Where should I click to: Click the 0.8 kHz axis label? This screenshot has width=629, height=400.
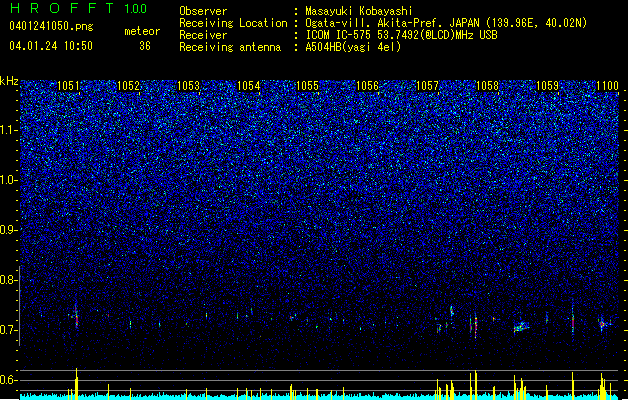click(x=8, y=280)
